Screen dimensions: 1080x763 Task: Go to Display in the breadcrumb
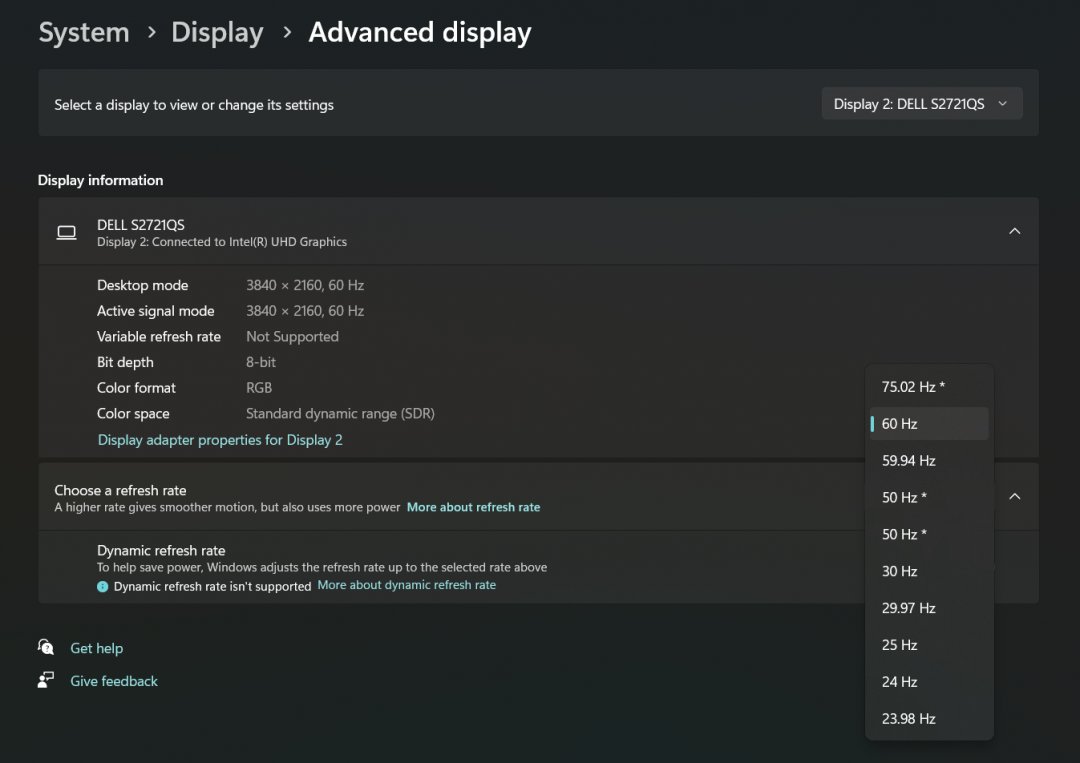[217, 32]
